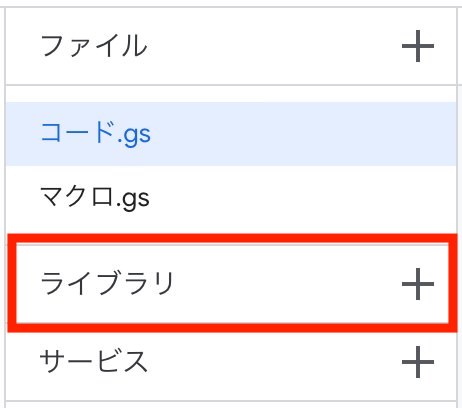This screenshot has height=408, width=462.
Task: Open the library dialog via the ライブラリ plus
Action: point(418,284)
